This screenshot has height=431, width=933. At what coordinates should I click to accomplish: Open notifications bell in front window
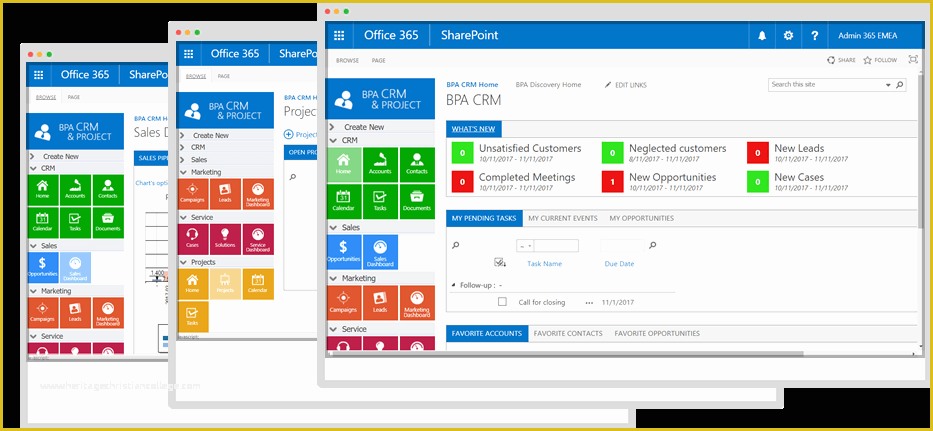pyautogui.click(x=762, y=36)
